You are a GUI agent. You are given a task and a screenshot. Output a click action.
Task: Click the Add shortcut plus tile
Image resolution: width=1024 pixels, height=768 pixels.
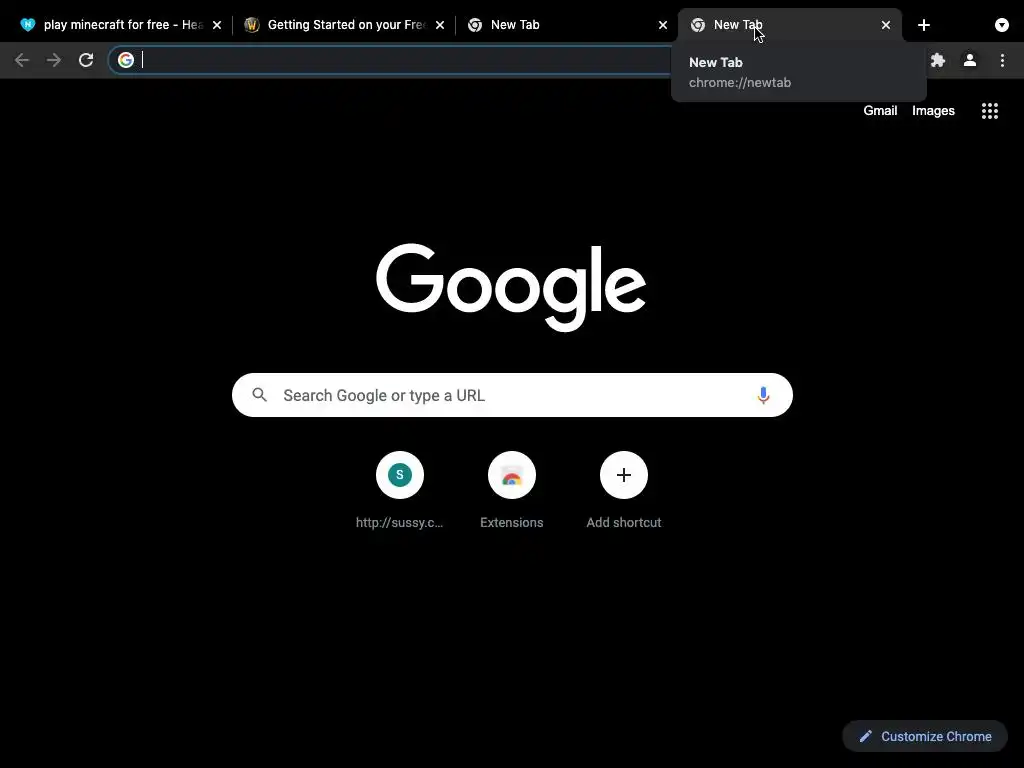624,475
